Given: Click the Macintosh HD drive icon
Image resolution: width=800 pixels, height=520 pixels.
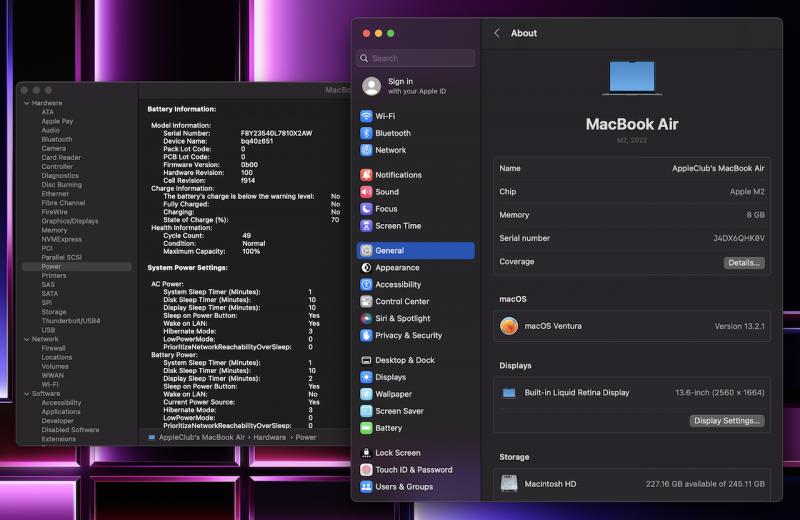Looking at the screenshot, I should [x=509, y=483].
